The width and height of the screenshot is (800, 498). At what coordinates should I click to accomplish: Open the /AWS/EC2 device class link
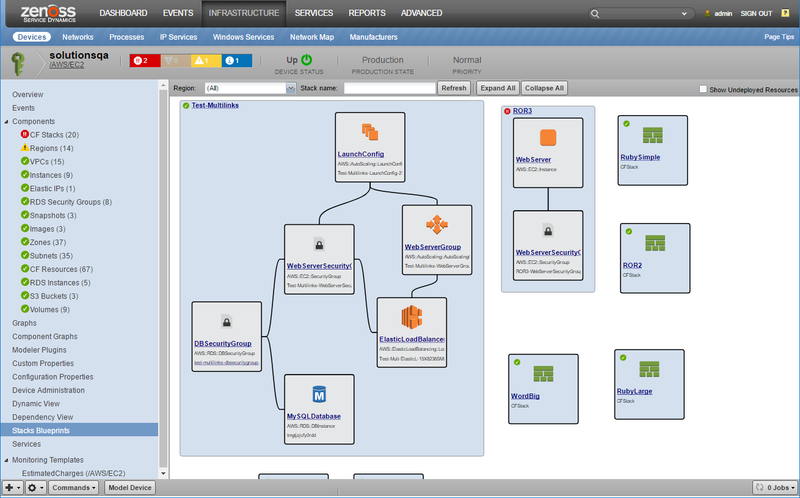67,65
